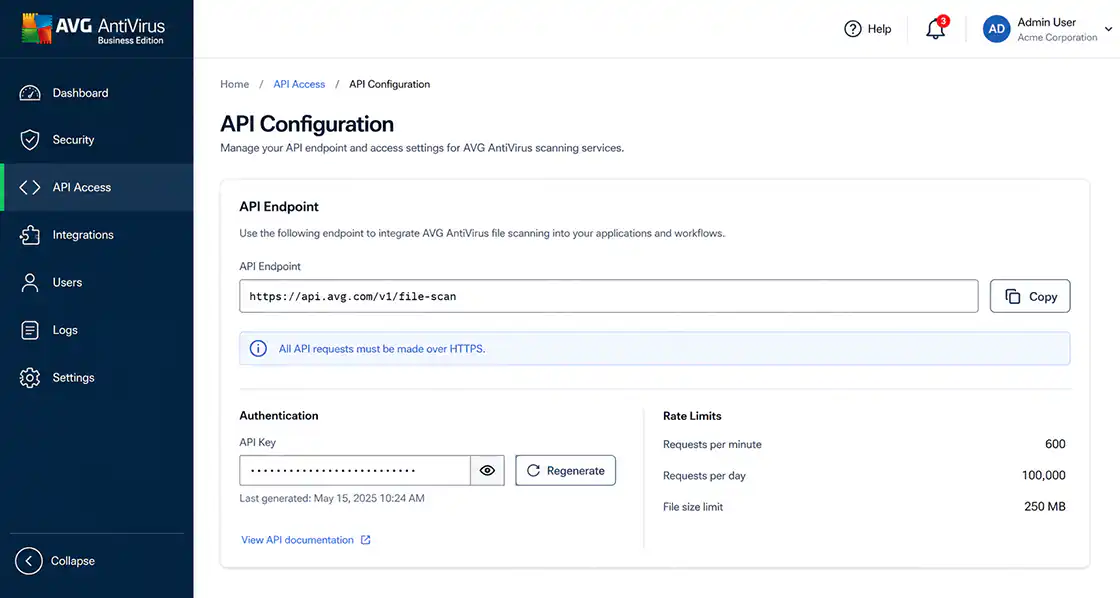Click 'Last generated: May 15, 2025 10:24 AM'

[x=332, y=498]
